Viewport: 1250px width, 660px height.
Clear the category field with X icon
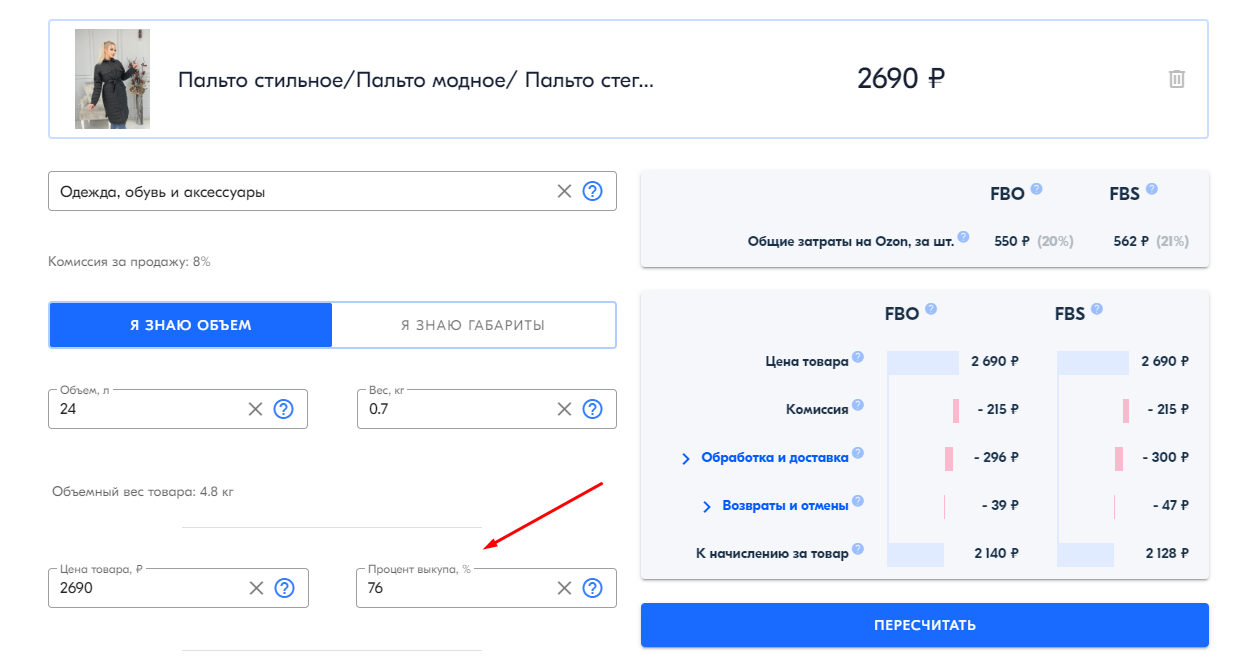tap(564, 191)
